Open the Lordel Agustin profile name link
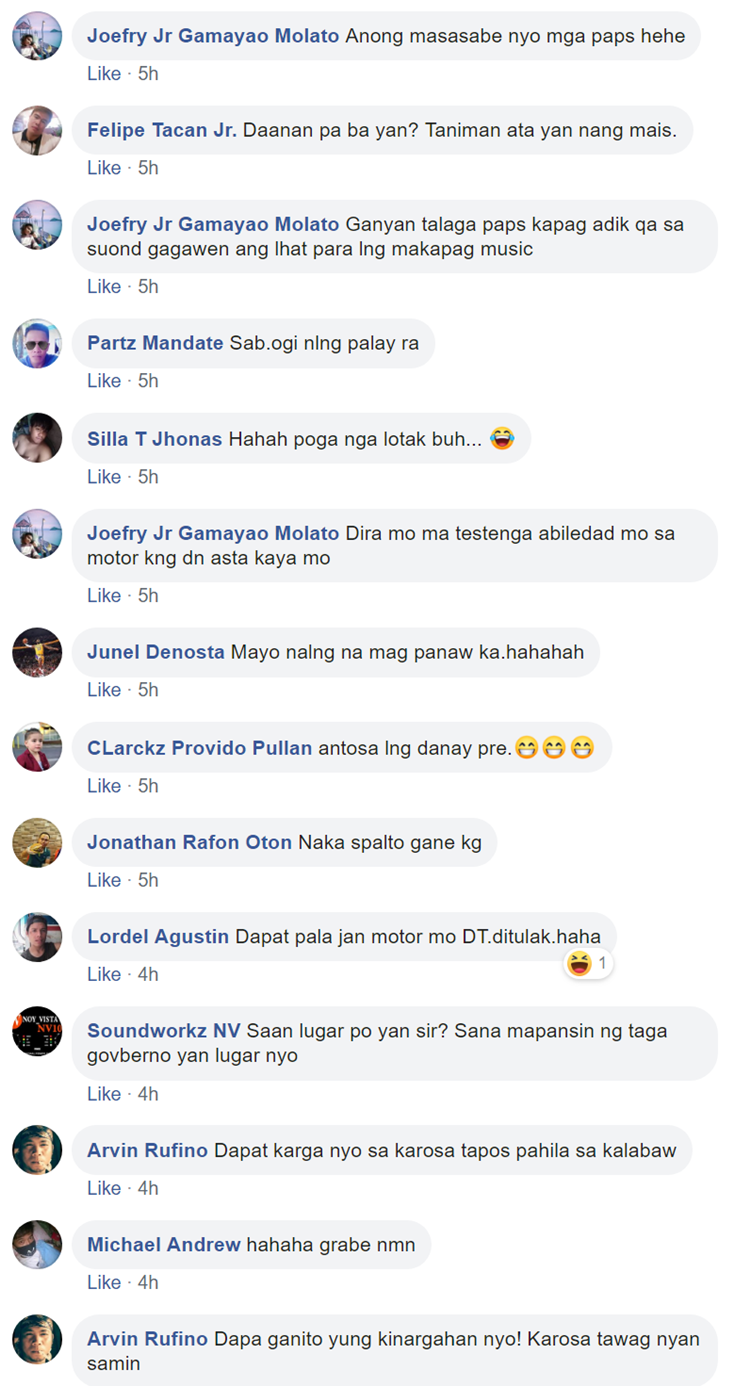The image size is (750, 1386). pos(158,937)
